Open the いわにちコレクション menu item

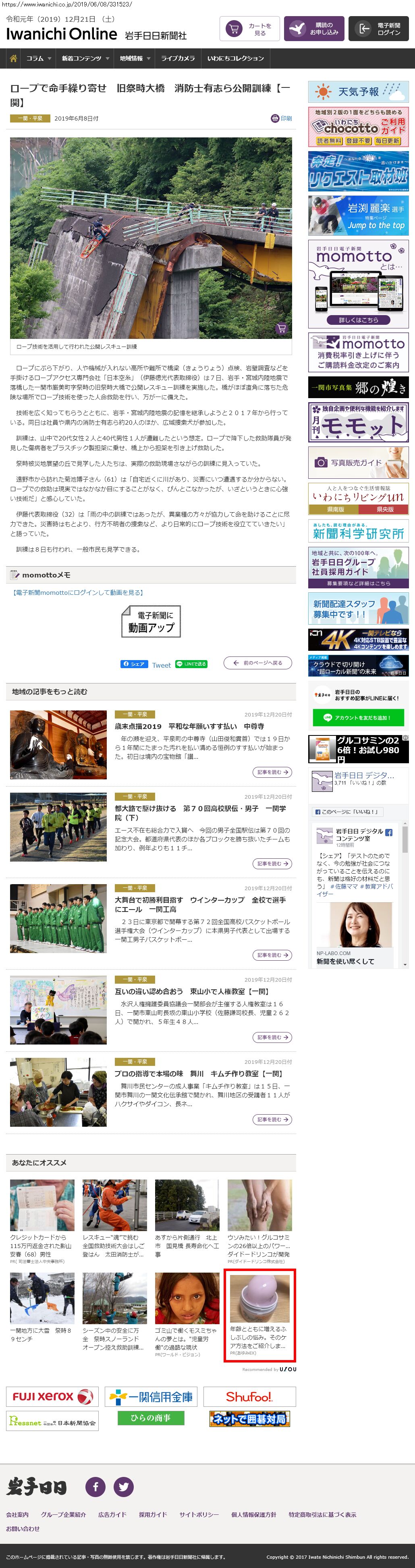tap(235, 58)
